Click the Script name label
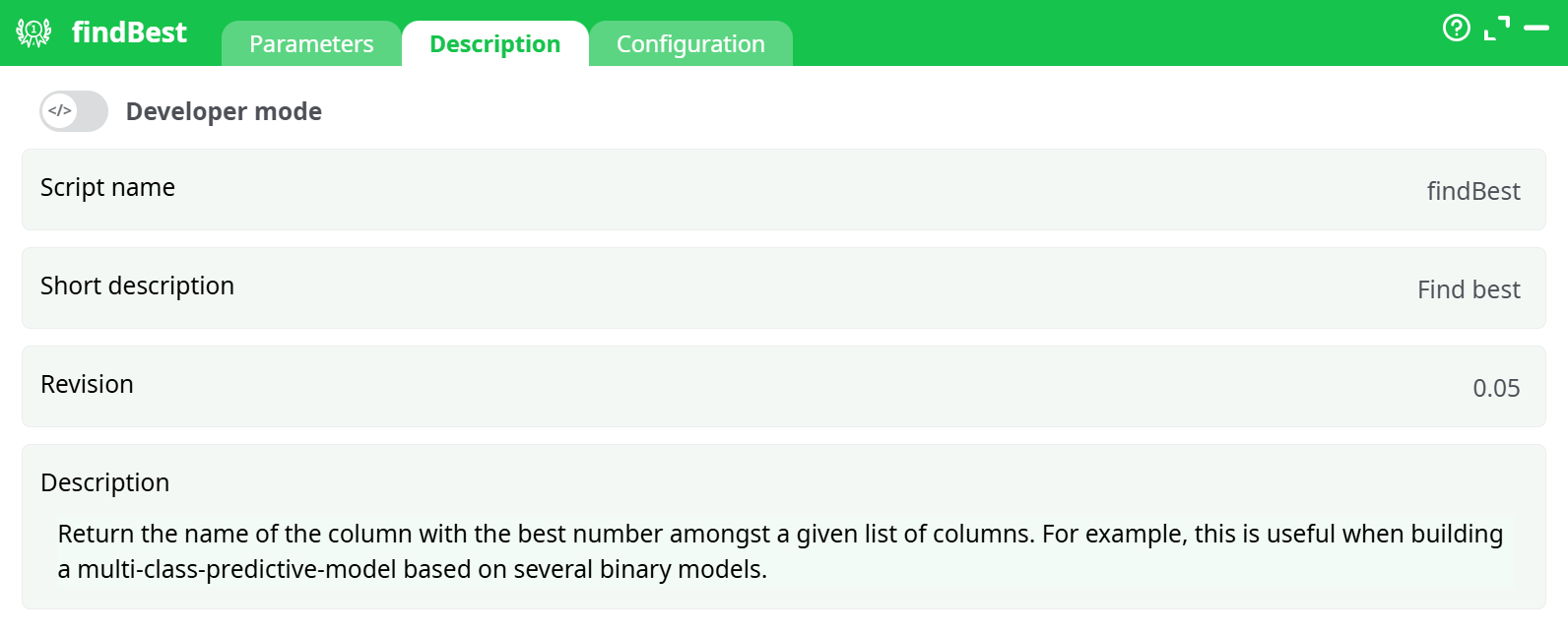Viewport: 1568px width, 635px height. pos(107,187)
